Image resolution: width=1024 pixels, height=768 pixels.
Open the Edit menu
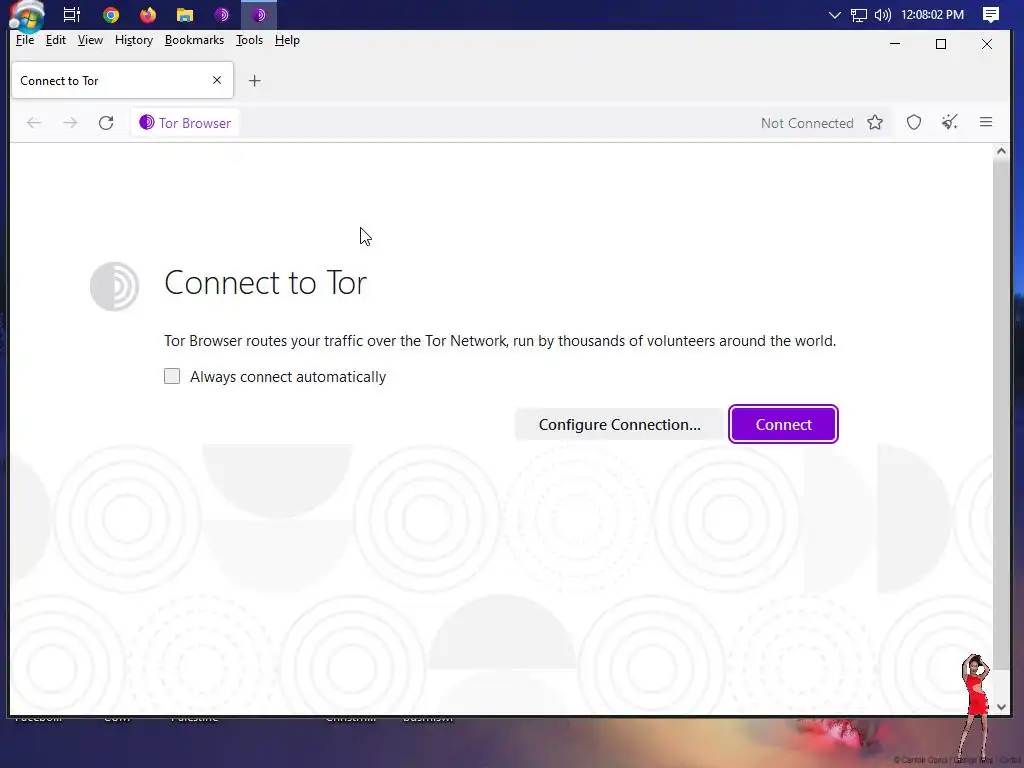point(56,40)
